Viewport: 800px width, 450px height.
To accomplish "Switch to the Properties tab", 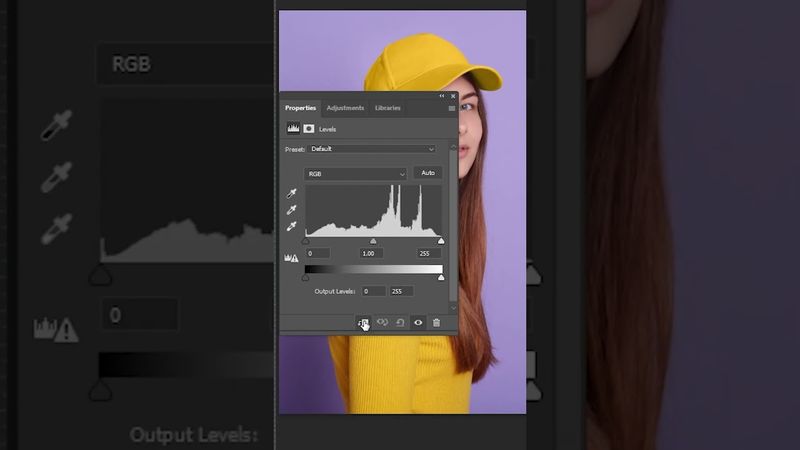I will (x=300, y=108).
